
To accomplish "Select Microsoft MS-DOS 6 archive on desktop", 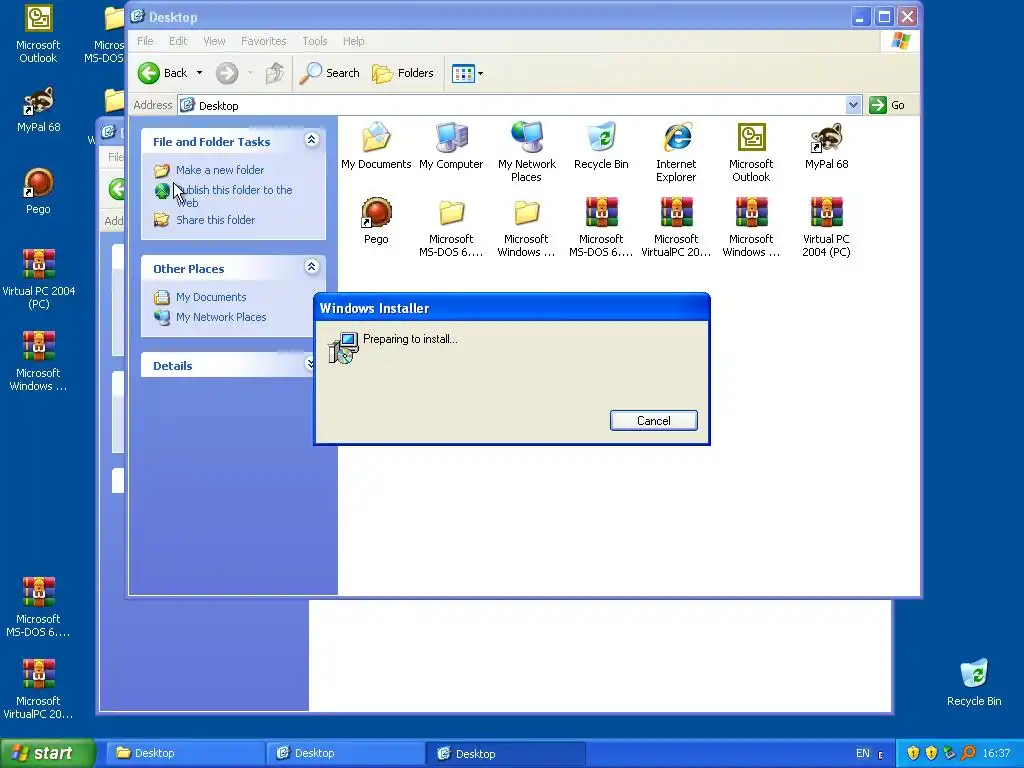I will [x=38, y=607].
